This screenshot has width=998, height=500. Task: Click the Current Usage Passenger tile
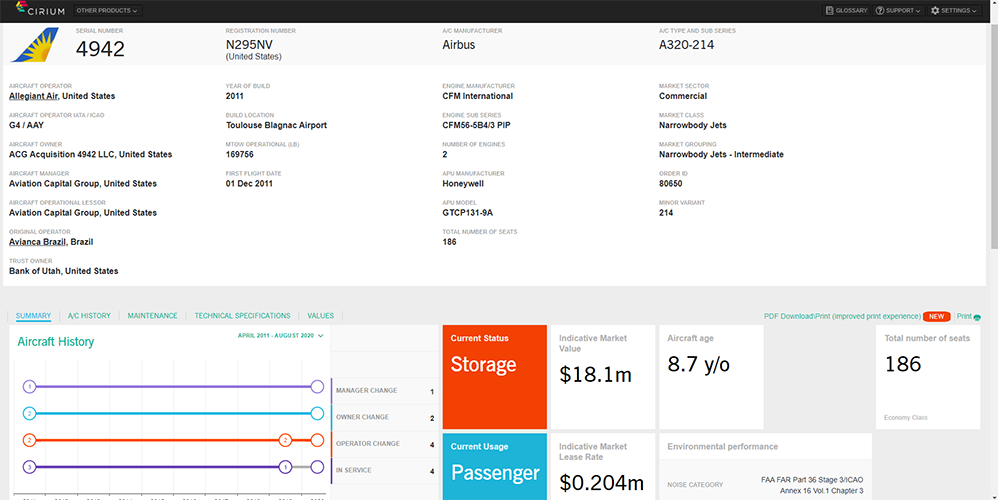tap(495, 467)
